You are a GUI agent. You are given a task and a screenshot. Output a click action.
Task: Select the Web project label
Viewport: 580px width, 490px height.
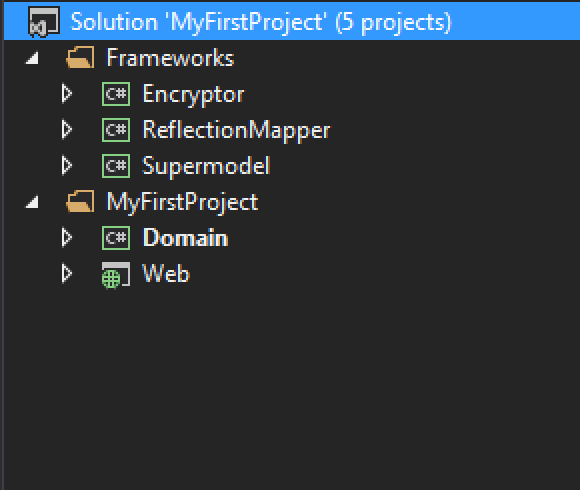tap(166, 274)
